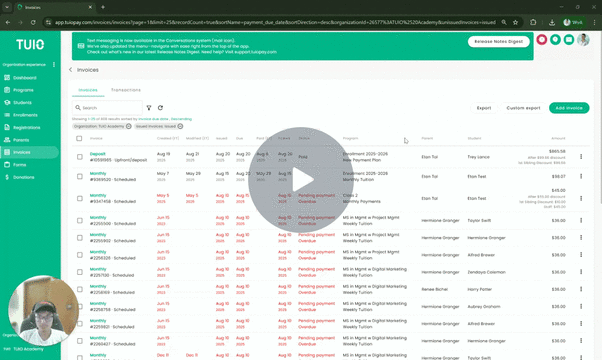Open the three-dot menu for Trey Lance's invoice
602x360 pixels.
[x=581, y=157]
